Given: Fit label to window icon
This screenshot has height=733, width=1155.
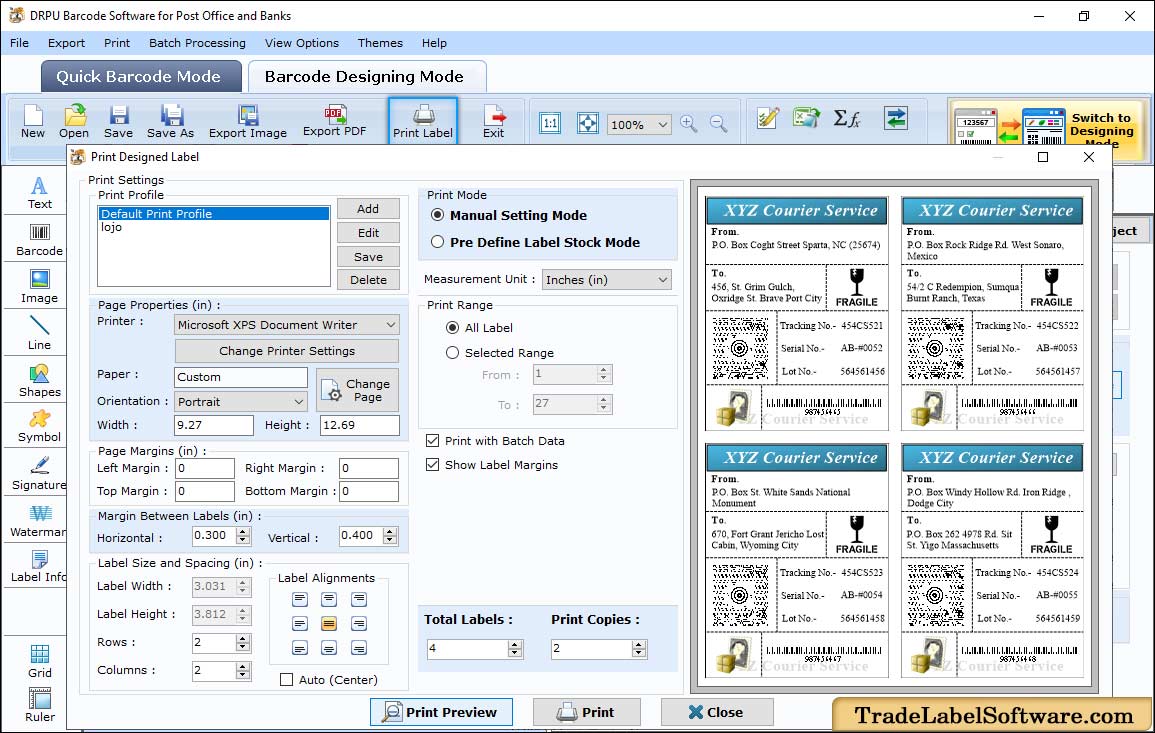Looking at the screenshot, I should pyautogui.click(x=588, y=123).
